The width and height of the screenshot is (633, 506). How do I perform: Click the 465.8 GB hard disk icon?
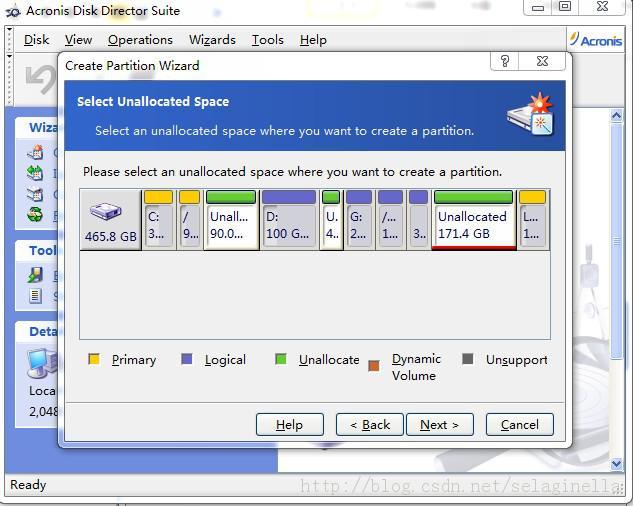[x=106, y=211]
